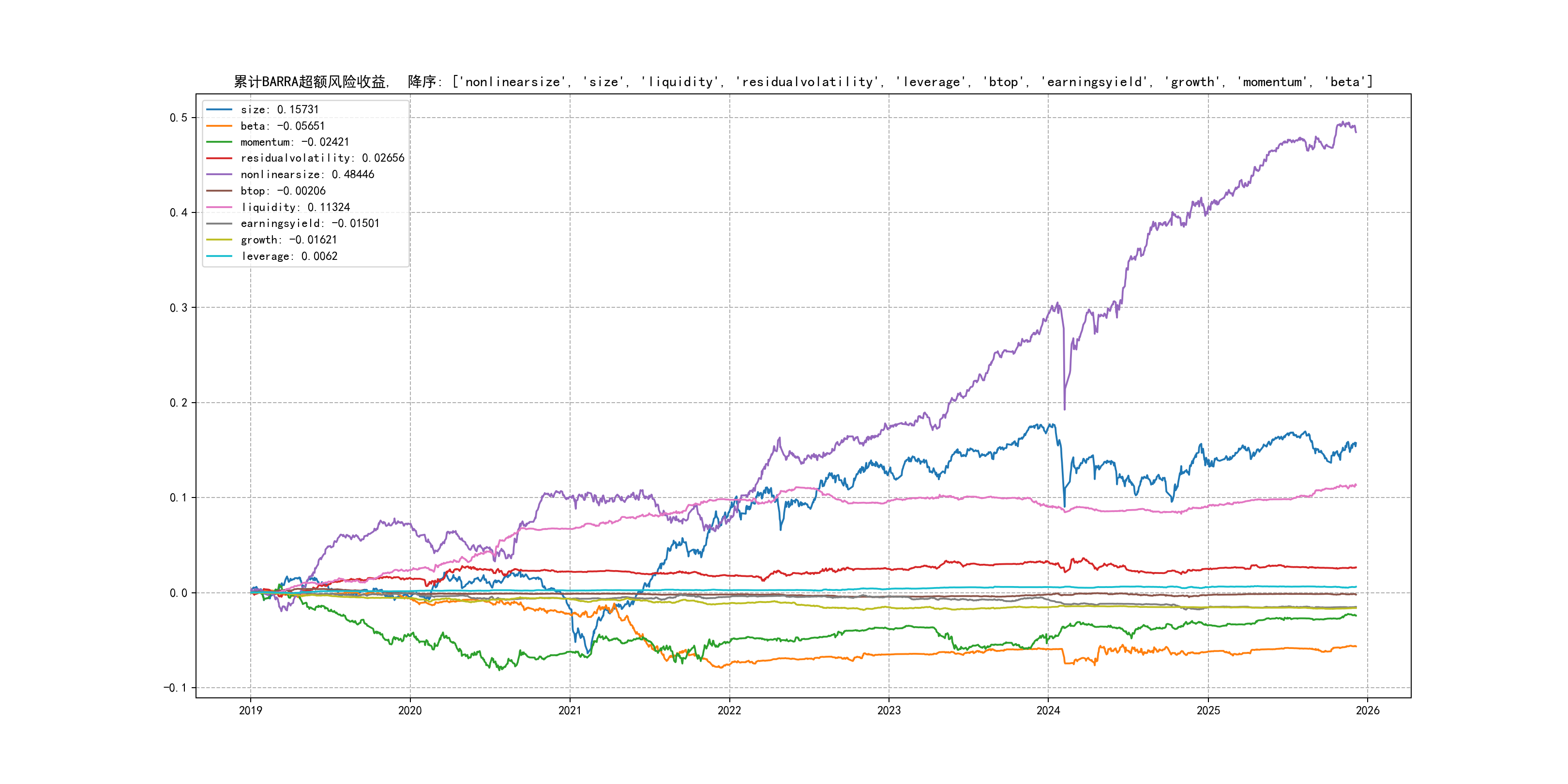Click the growth: -0.01621 legend entry
Viewport: 1568px width, 784px height.
(x=288, y=240)
